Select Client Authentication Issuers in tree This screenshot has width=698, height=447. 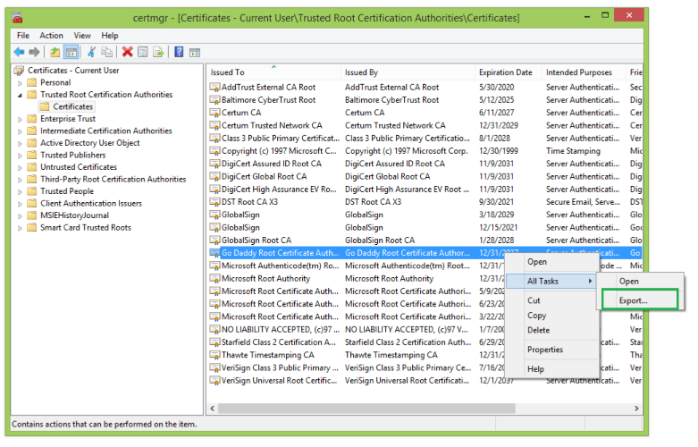[x=91, y=203]
